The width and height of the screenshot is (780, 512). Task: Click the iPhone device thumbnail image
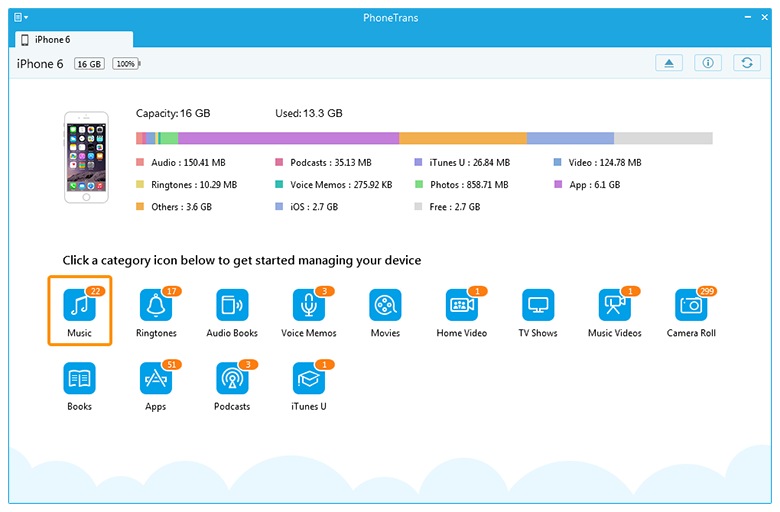[x=86, y=157]
